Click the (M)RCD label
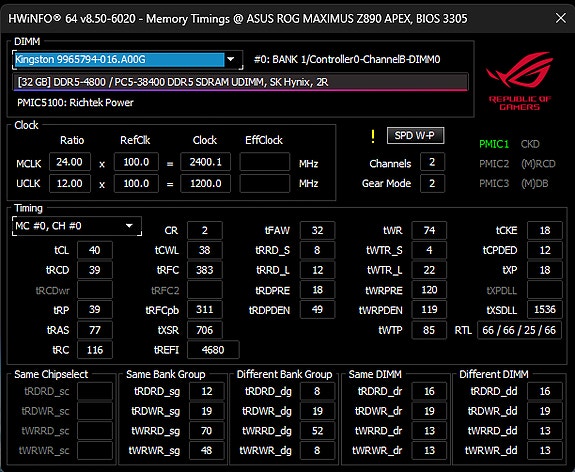575x472 pixels. click(538, 164)
